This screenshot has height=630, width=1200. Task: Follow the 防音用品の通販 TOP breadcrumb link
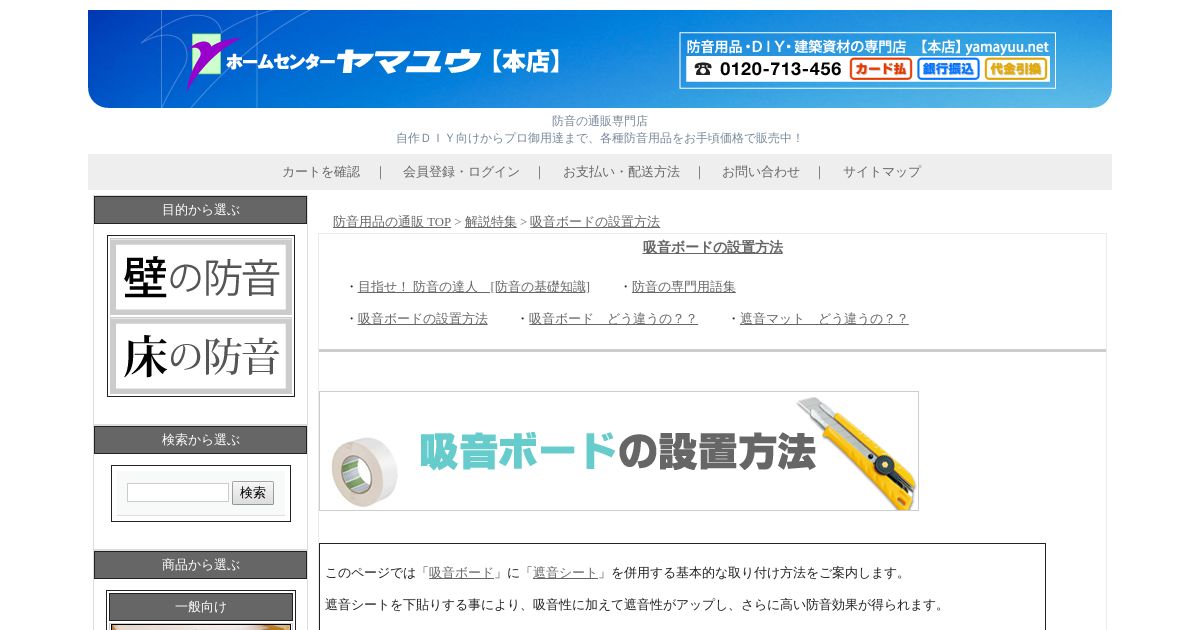[392, 222]
